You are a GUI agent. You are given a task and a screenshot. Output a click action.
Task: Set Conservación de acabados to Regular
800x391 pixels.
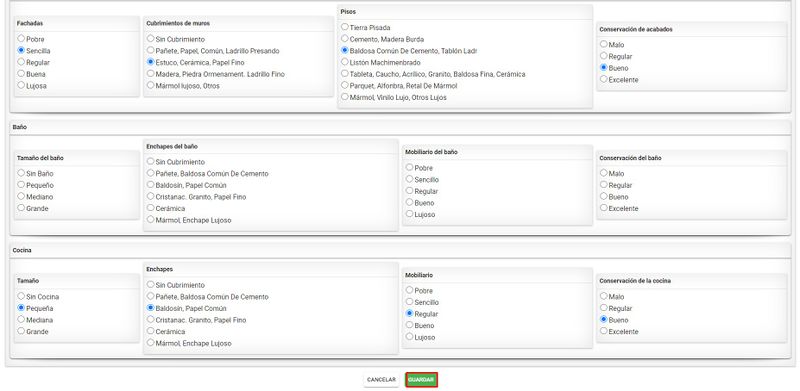point(604,56)
